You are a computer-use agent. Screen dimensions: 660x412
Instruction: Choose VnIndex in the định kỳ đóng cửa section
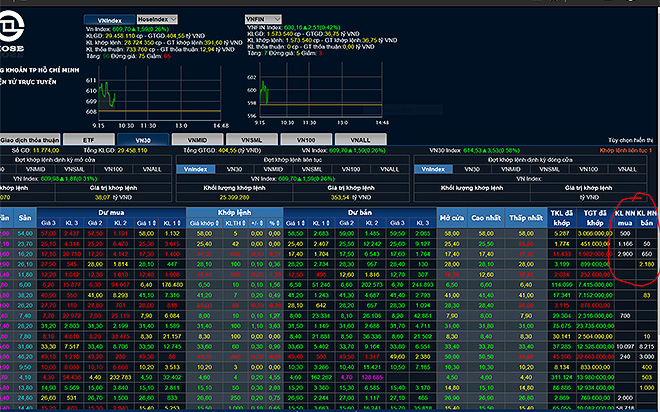pos(435,170)
